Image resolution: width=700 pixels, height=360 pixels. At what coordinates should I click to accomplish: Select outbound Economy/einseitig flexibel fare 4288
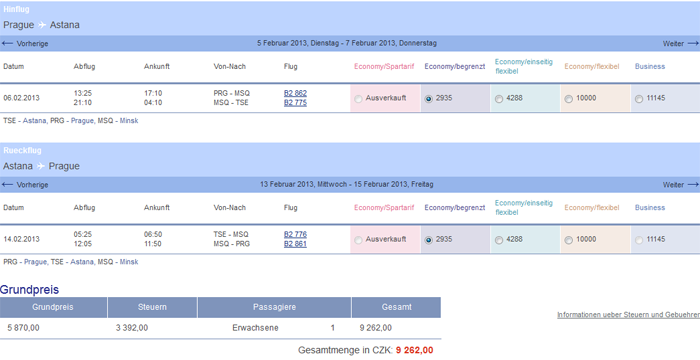pyautogui.click(x=499, y=99)
